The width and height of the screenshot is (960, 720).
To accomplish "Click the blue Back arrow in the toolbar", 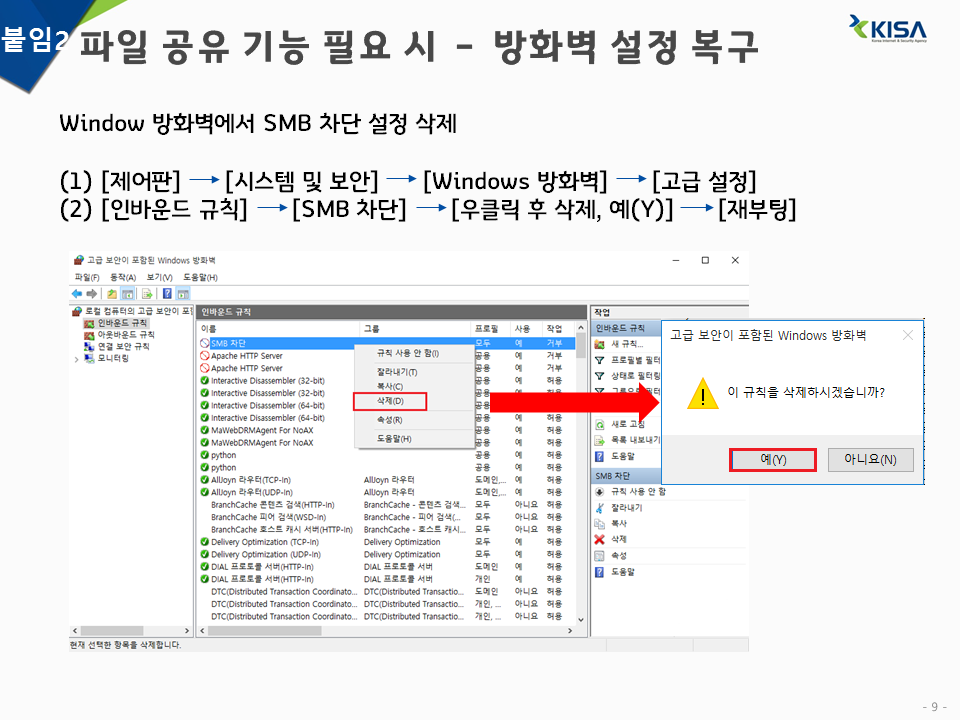I will coord(77,294).
